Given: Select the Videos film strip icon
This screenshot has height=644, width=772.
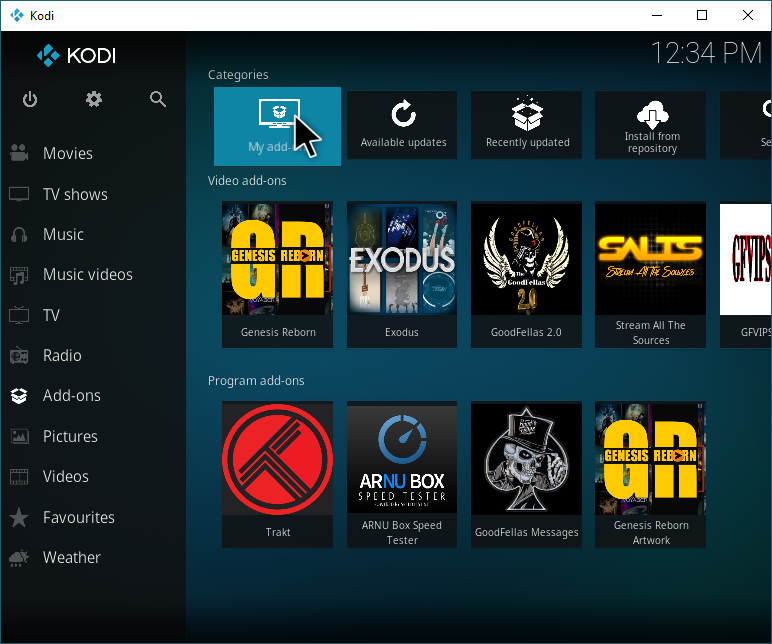Looking at the screenshot, I should 19,477.
